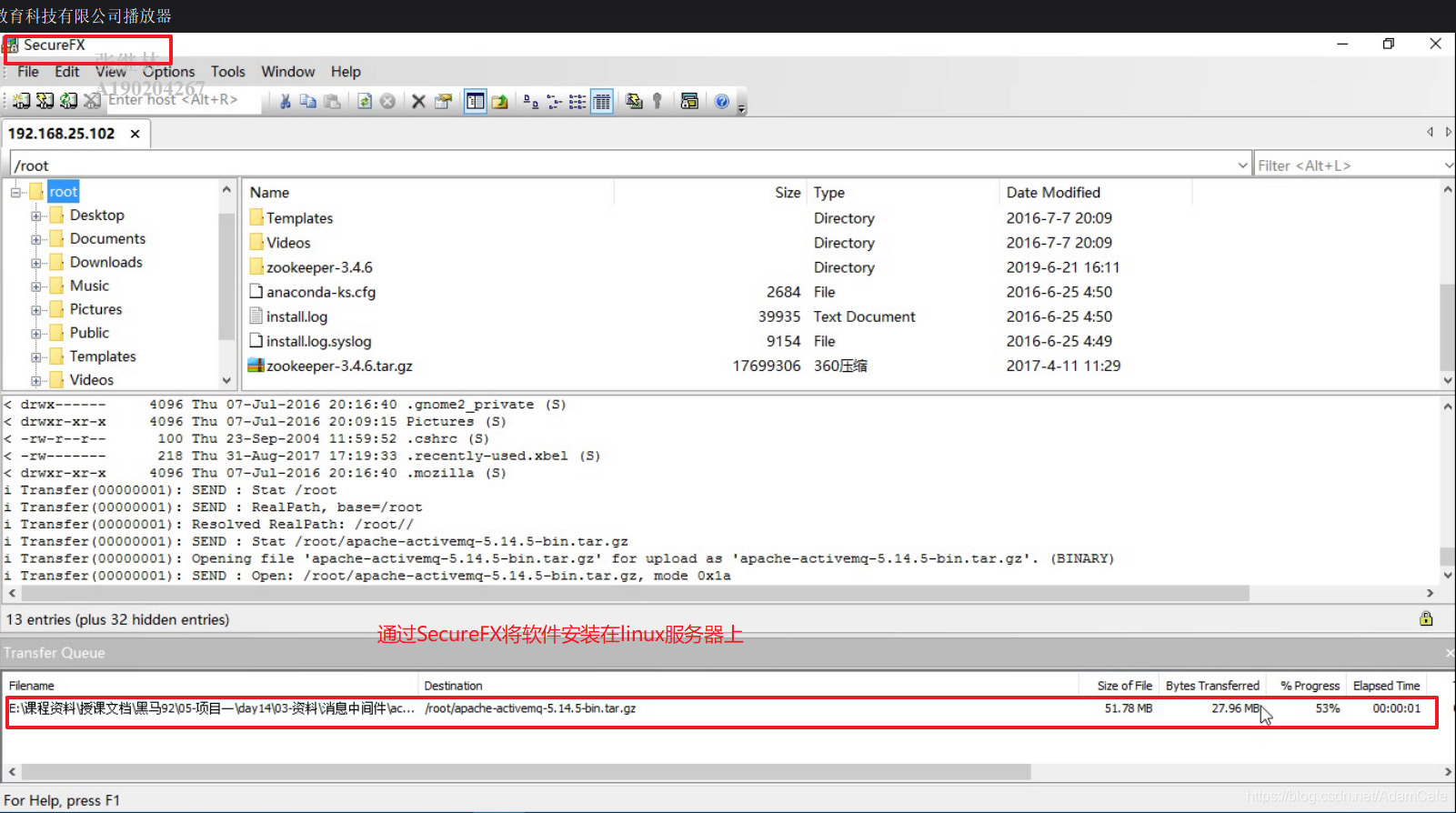Screen dimensions: 1456x813
Task: Switch to small icons view
Action: pyautogui.click(x=554, y=101)
